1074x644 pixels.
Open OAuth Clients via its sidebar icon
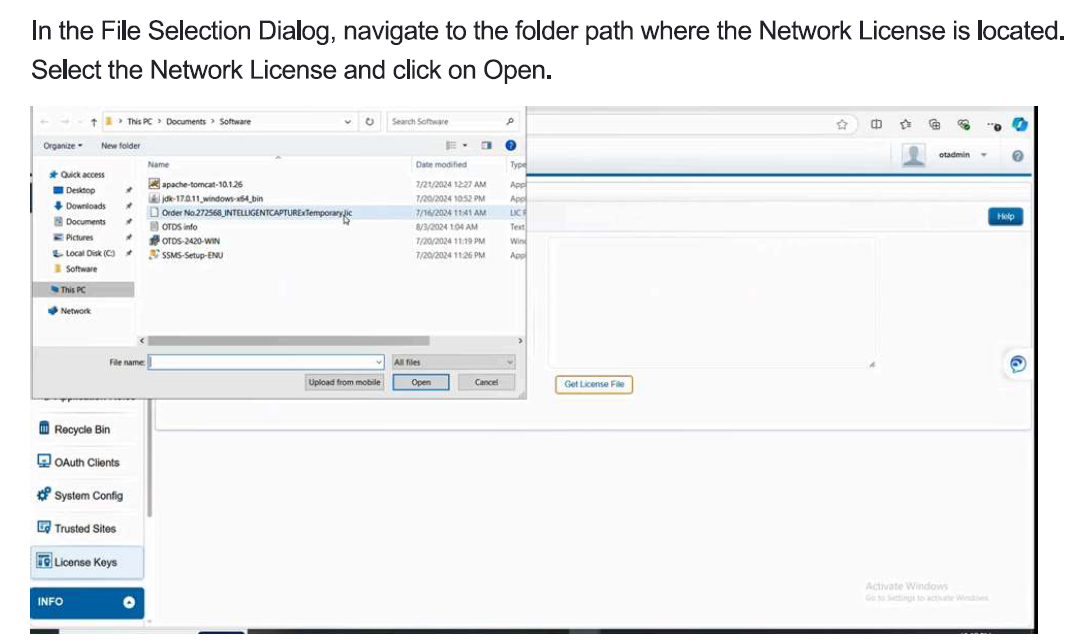coord(44,462)
